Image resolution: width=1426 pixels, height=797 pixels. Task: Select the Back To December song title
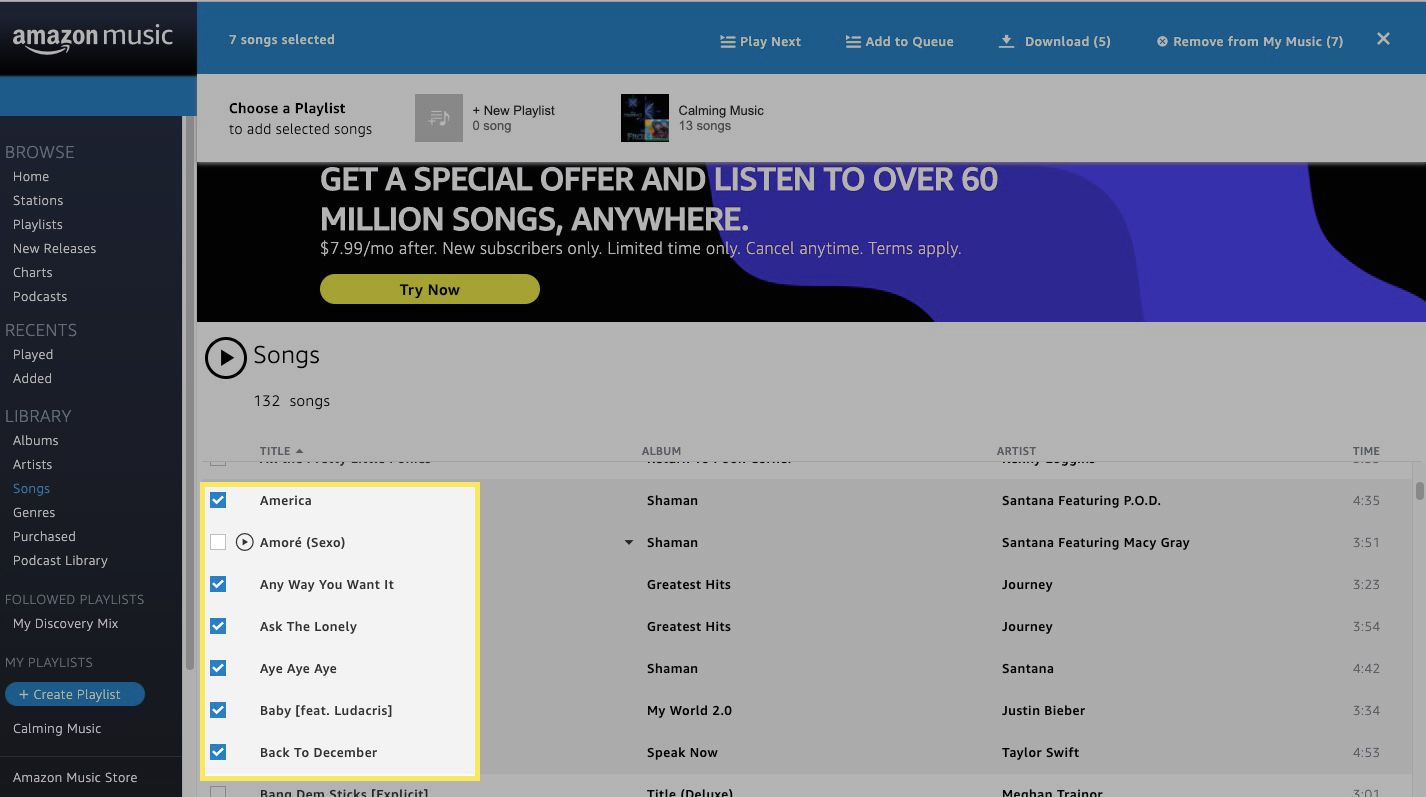click(x=318, y=752)
